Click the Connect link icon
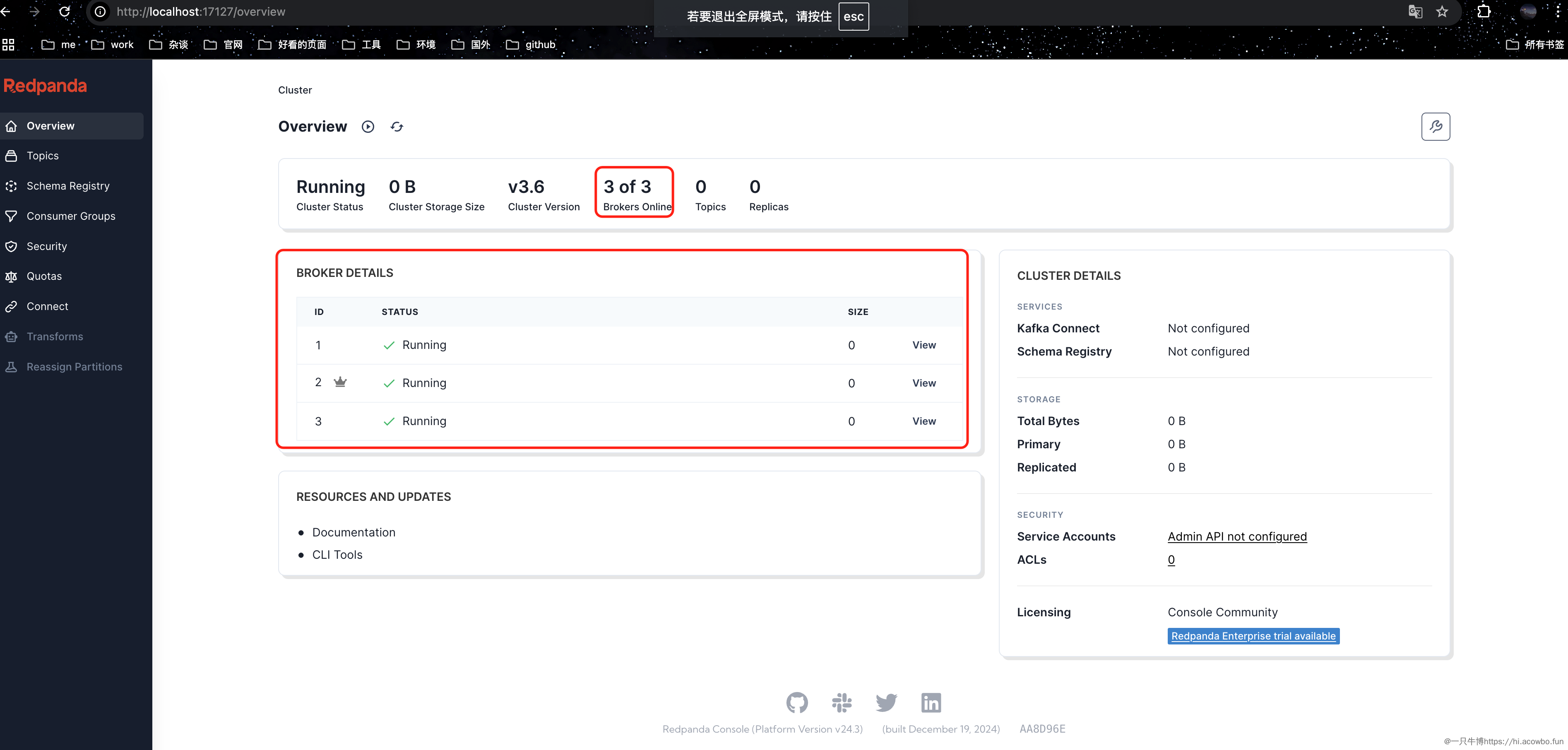This screenshot has width=1568, height=750. point(11,307)
